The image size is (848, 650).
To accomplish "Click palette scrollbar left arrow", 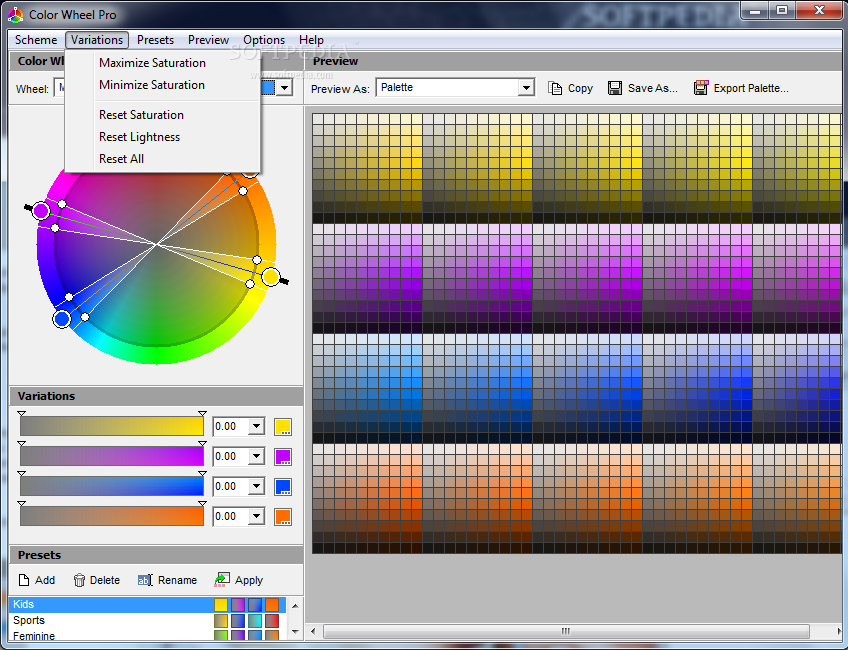I will [313, 631].
